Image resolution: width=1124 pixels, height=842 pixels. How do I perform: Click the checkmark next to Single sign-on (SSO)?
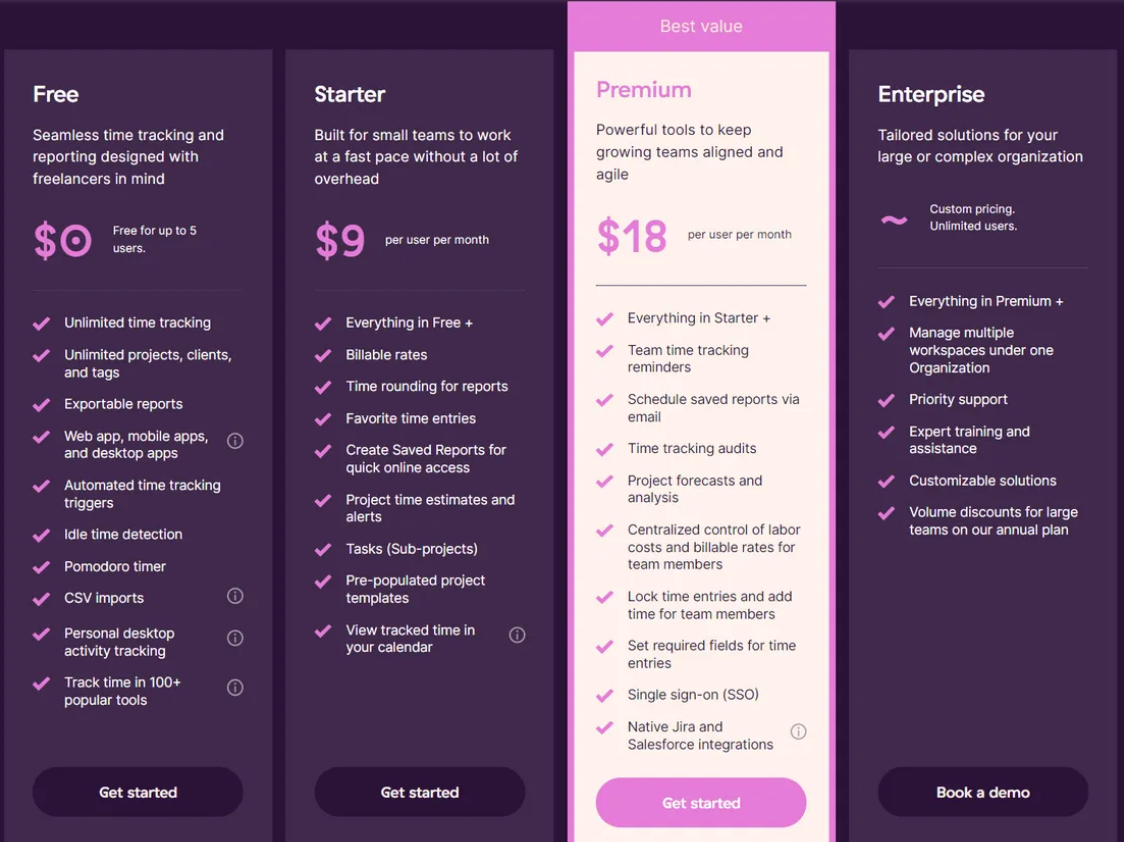coord(605,695)
